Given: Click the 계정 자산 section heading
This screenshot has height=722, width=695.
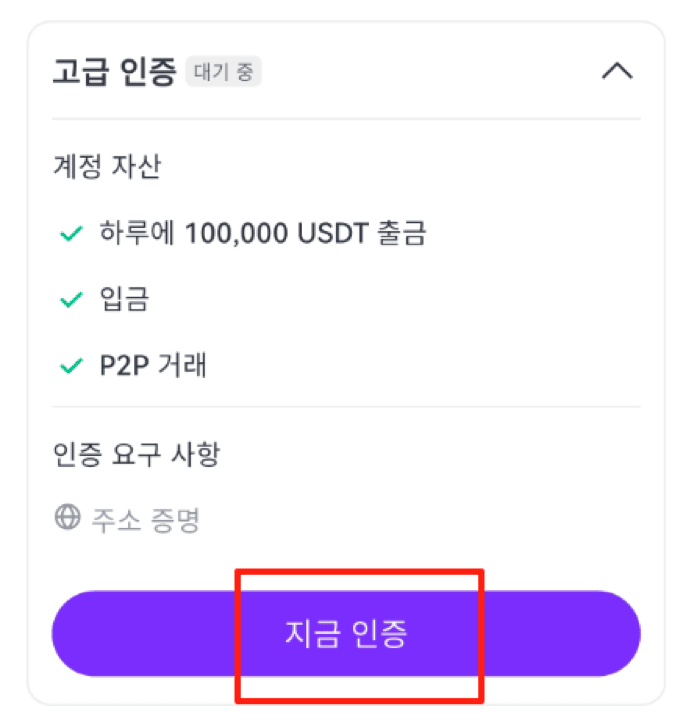Looking at the screenshot, I should click(107, 166).
